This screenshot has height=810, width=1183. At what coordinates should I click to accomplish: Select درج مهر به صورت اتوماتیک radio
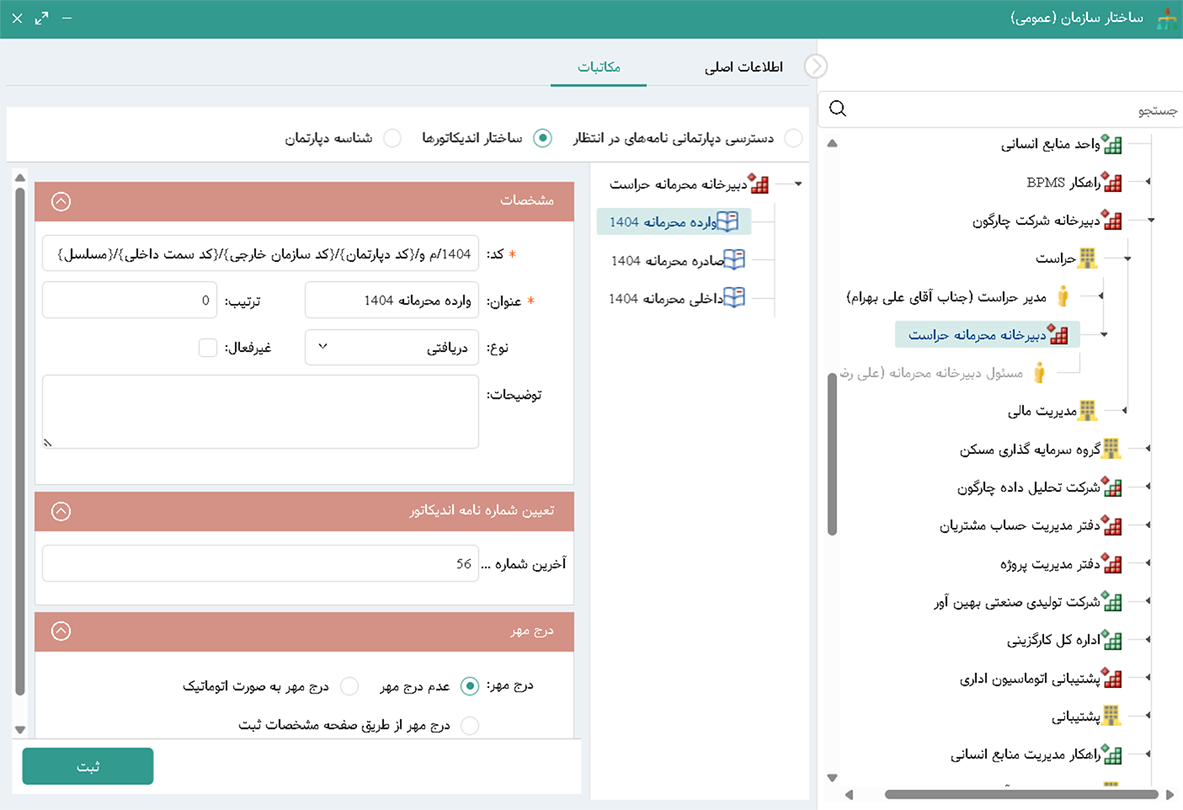(x=349, y=686)
